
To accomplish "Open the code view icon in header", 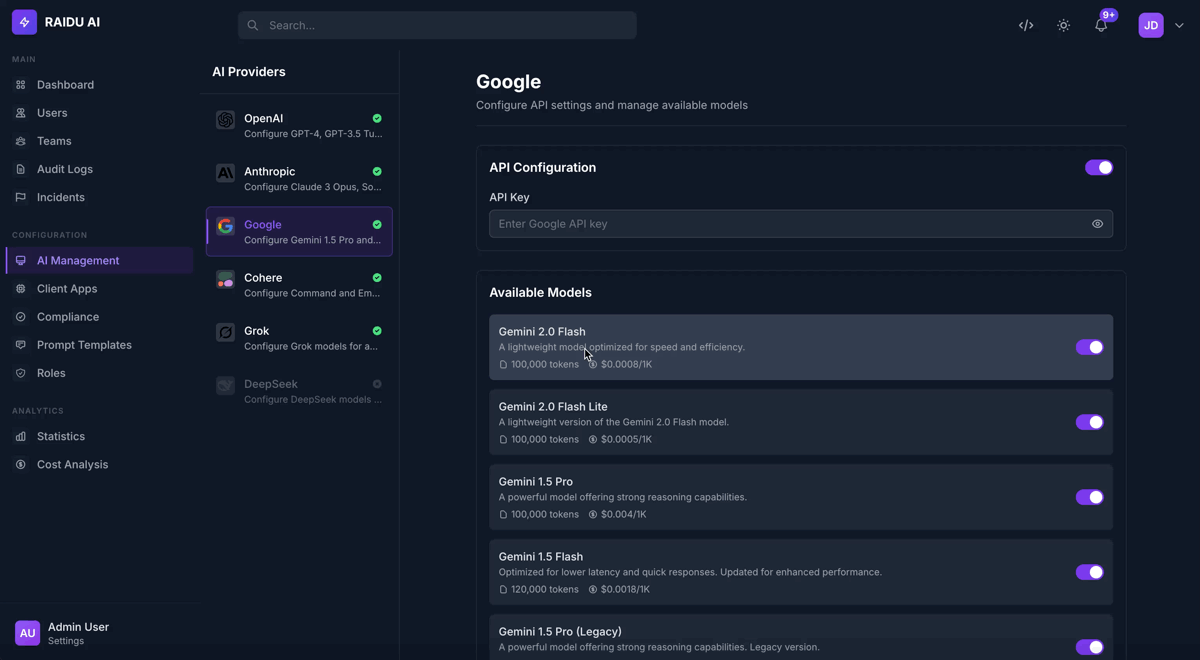I will click(x=1026, y=25).
